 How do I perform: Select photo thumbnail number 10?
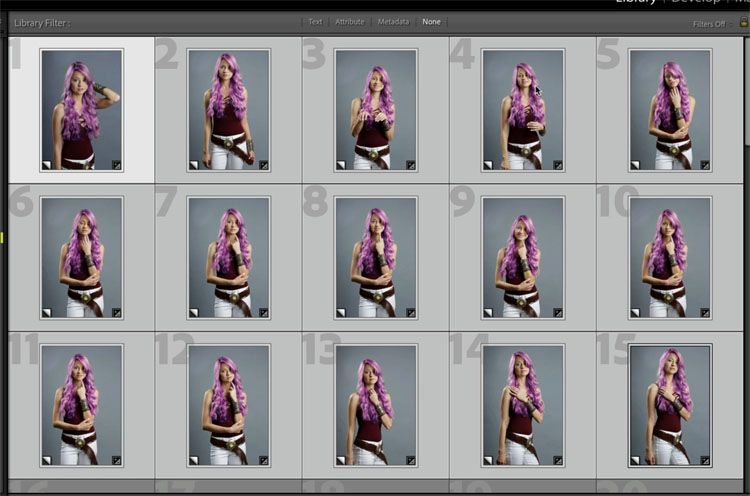(x=670, y=258)
